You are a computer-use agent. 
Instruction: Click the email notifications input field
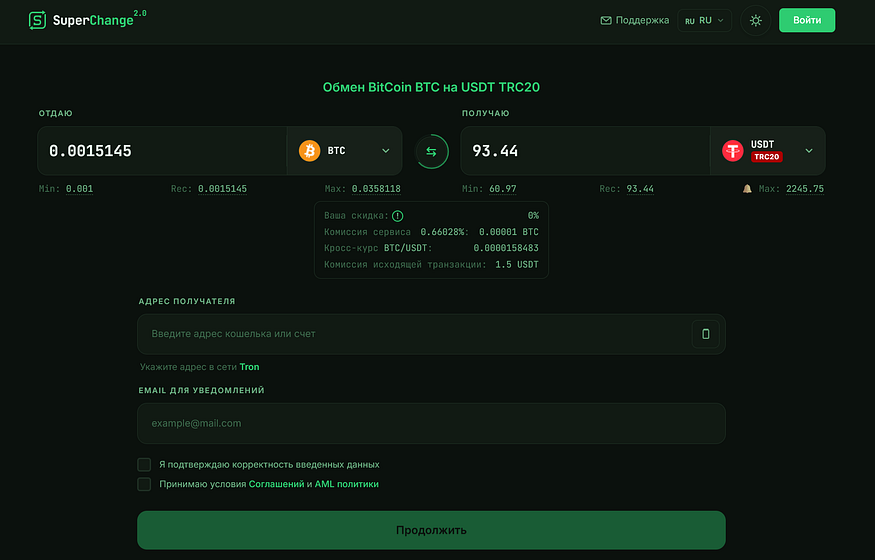(x=431, y=423)
